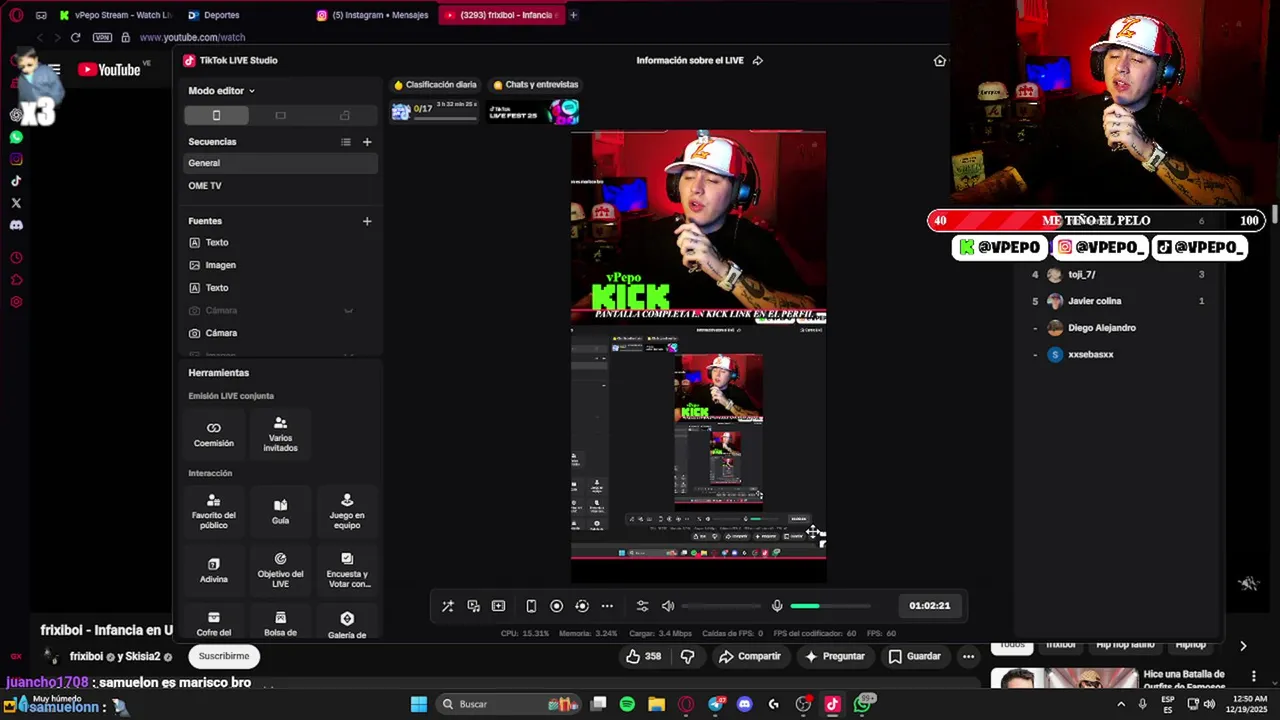Switch to the Instagram Mensajes browser tab
This screenshot has width=1280, height=720.
click(373, 15)
